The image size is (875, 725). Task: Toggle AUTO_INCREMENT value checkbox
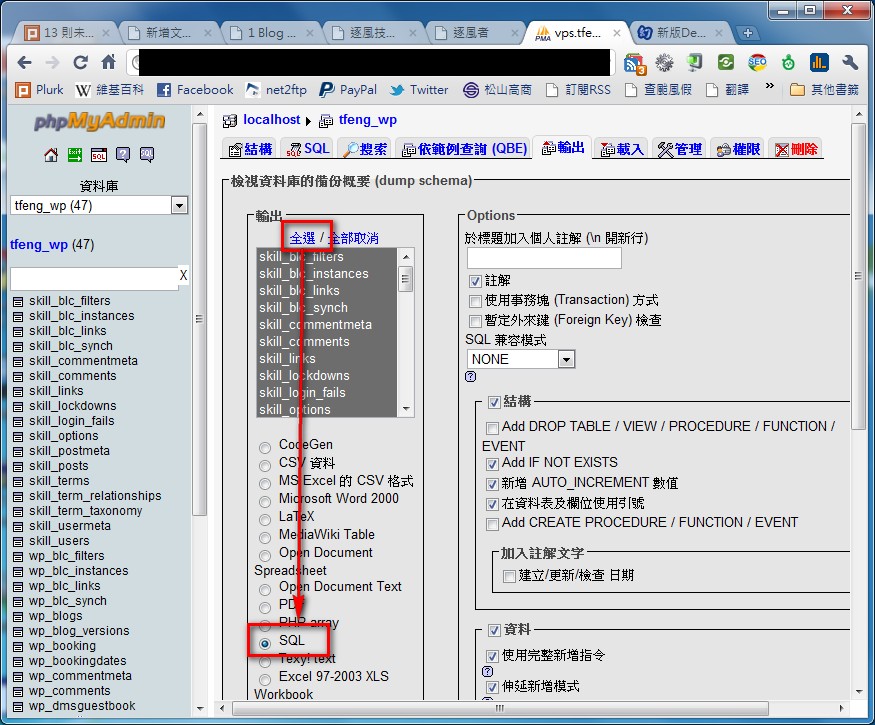(x=492, y=484)
